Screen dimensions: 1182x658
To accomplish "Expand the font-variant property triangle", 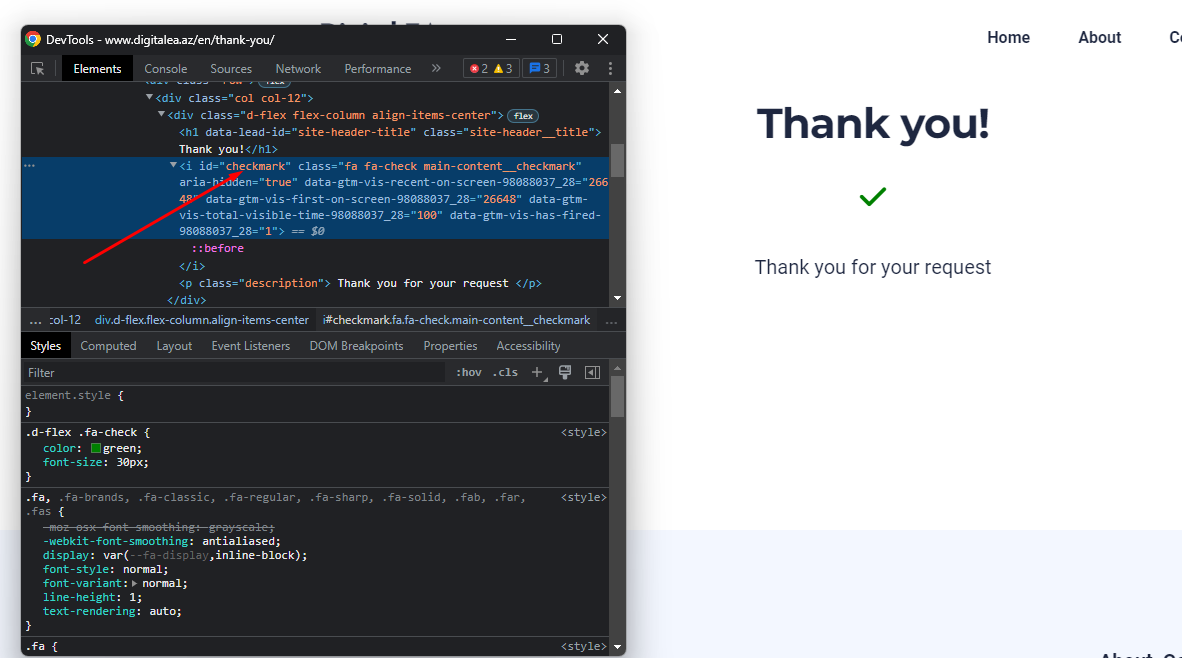I will [x=134, y=583].
